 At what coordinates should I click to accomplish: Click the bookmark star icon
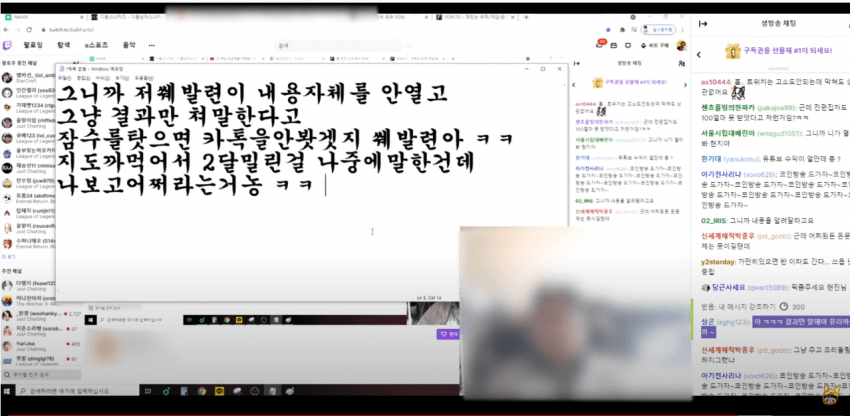tap(609, 30)
